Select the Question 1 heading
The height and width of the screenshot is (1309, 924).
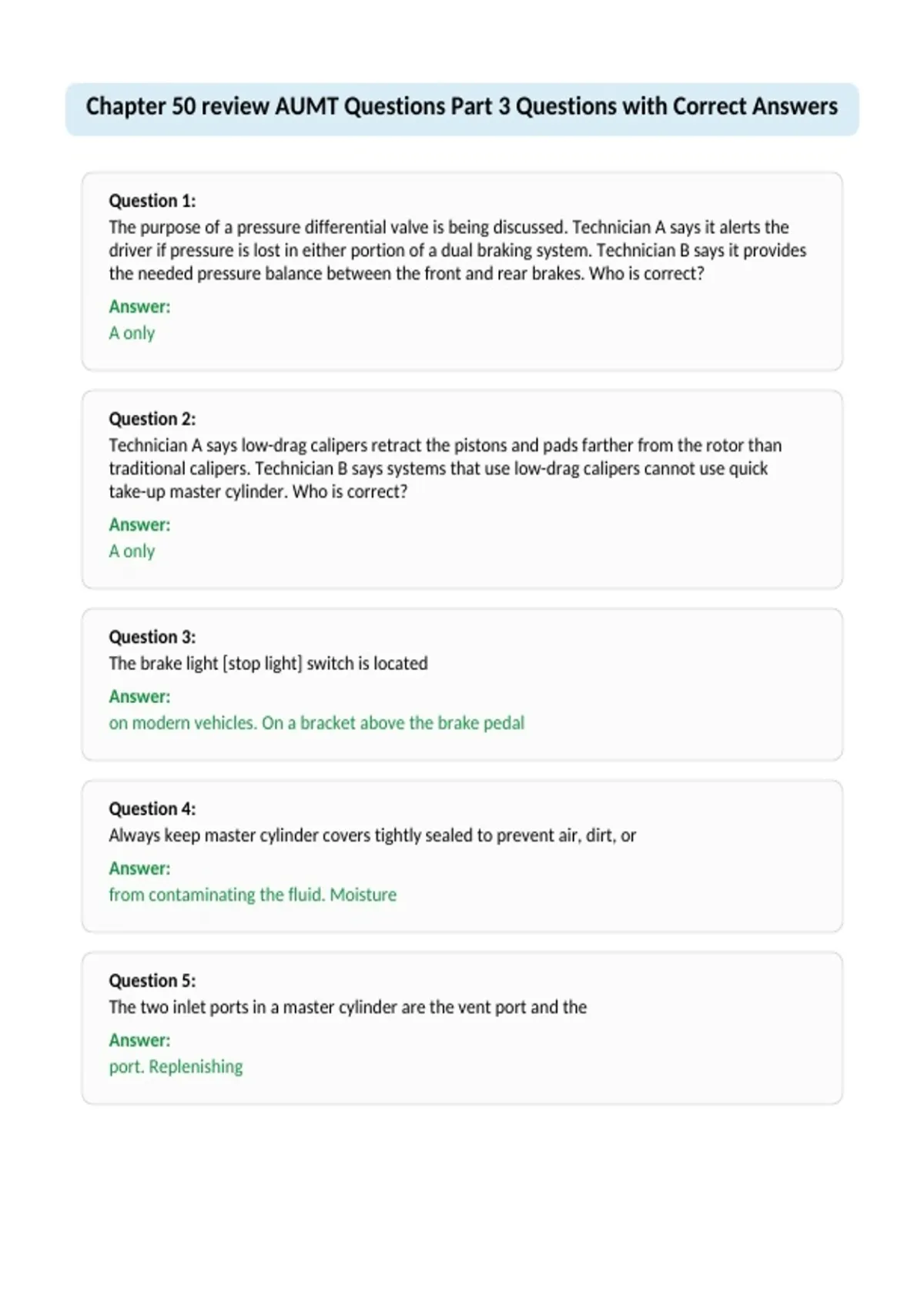pyautogui.click(x=152, y=201)
